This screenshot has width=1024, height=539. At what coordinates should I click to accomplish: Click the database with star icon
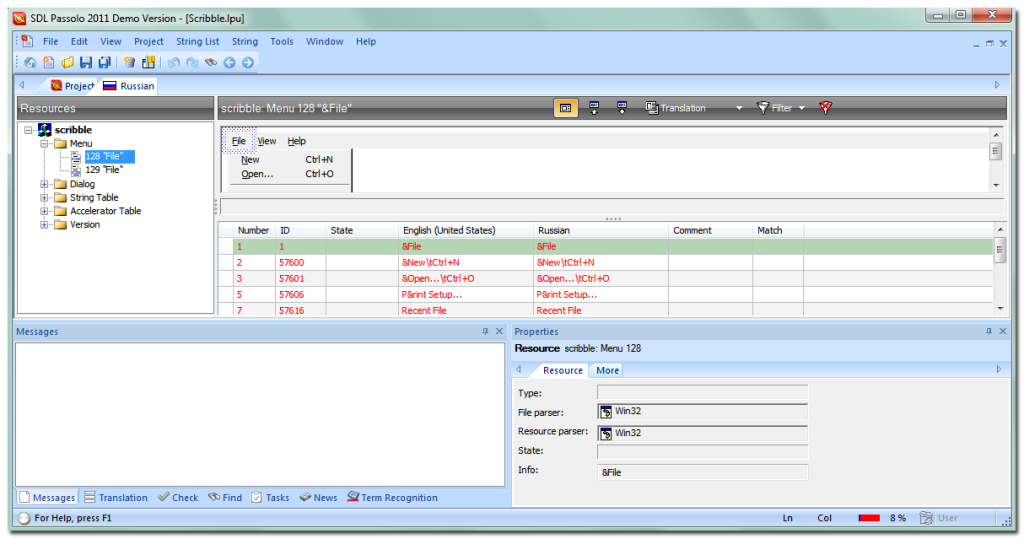(x=129, y=63)
